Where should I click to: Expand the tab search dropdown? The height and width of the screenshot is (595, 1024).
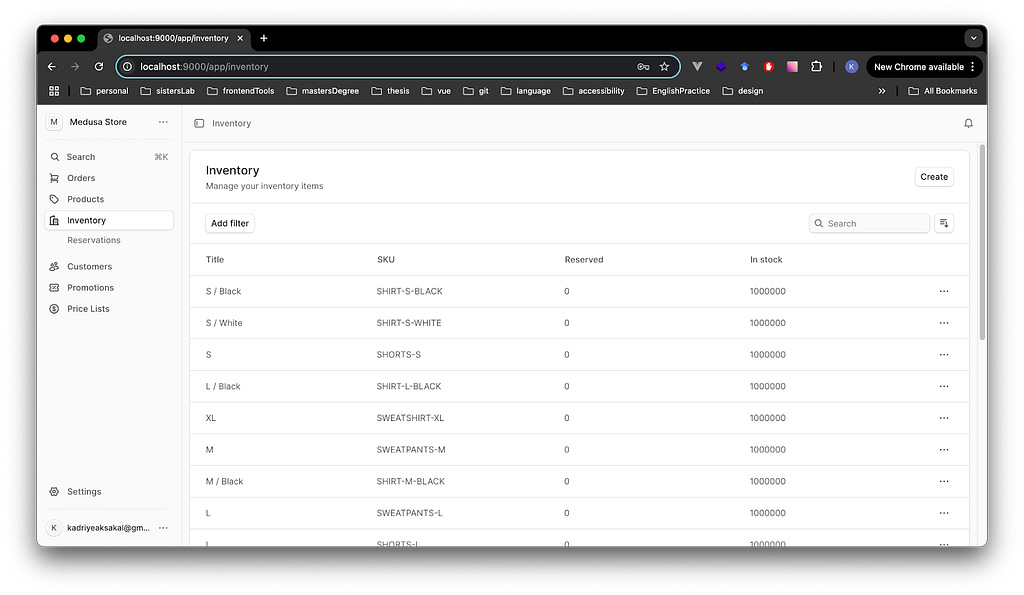tap(974, 39)
